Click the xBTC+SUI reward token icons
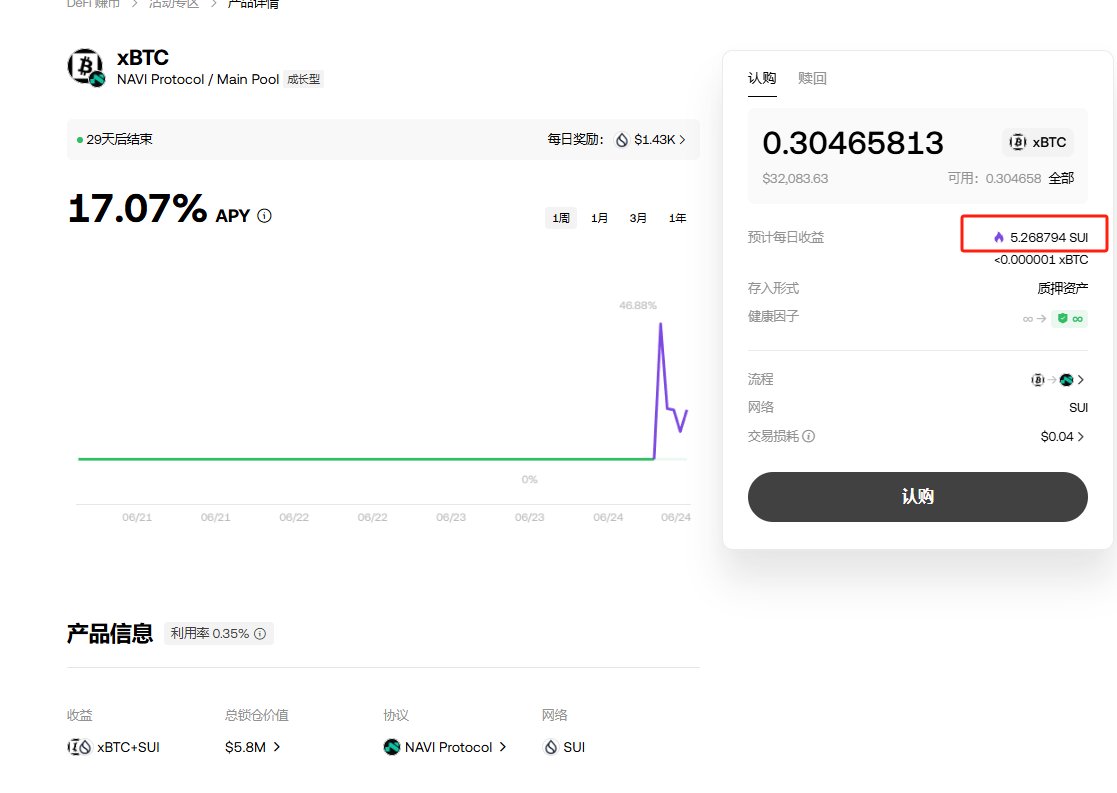1117x793 pixels. (79, 747)
